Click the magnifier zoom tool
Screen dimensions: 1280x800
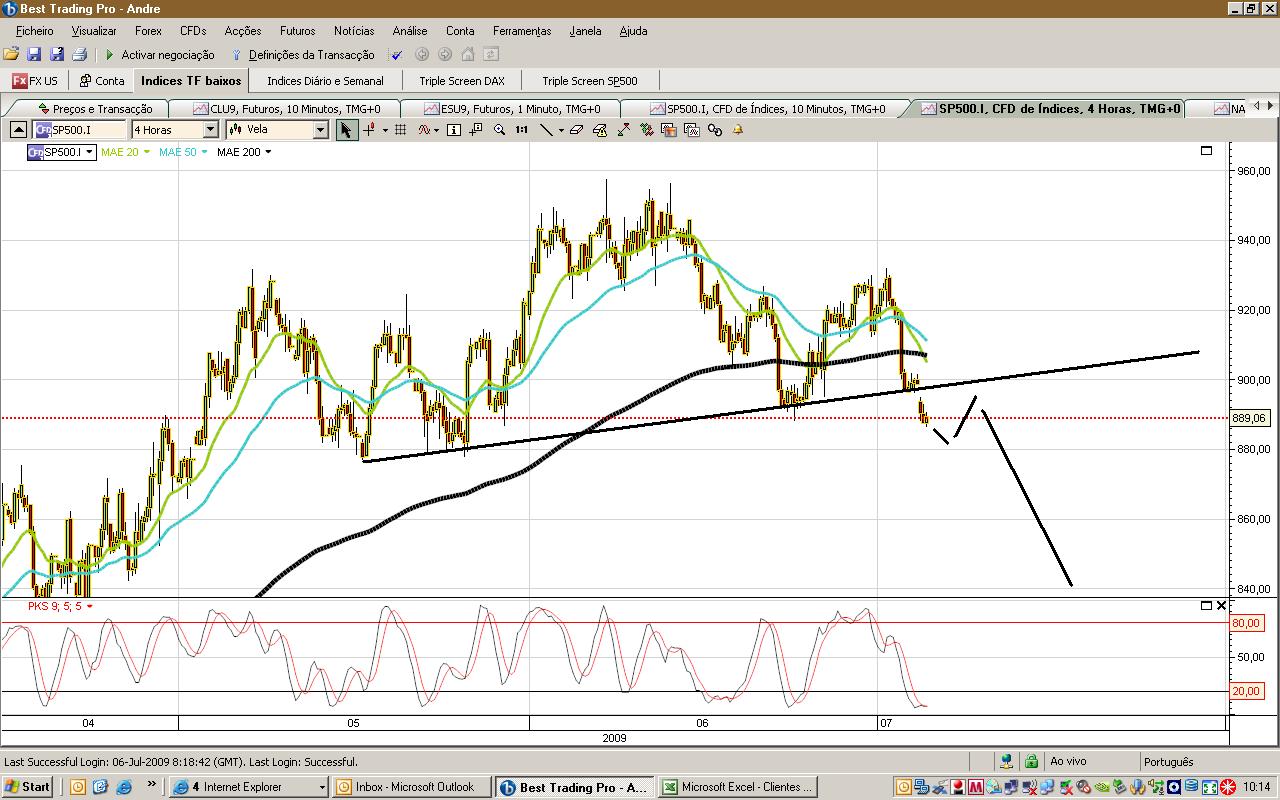click(x=499, y=130)
